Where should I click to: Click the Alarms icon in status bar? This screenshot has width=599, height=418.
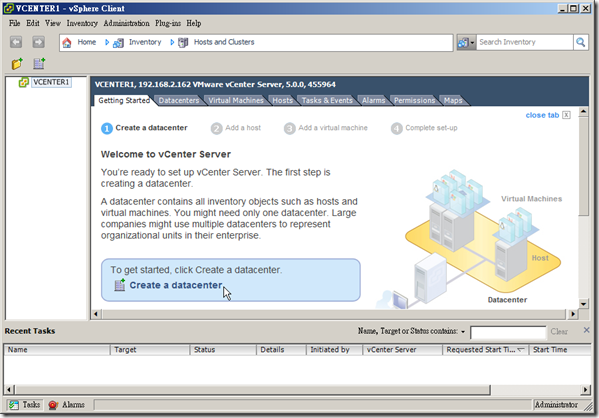coord(53,405)
